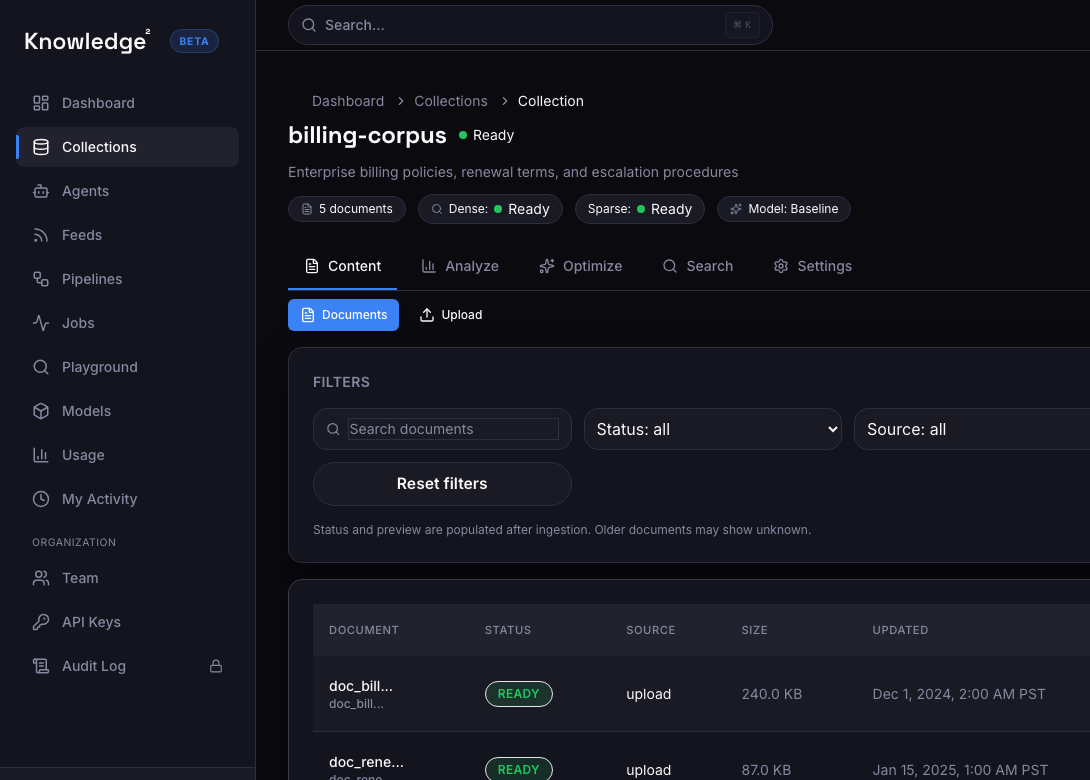Navigate to Pipelines in the sidebar
The height and width of the screenshot is (780, 1090).
tap(92, 279)
